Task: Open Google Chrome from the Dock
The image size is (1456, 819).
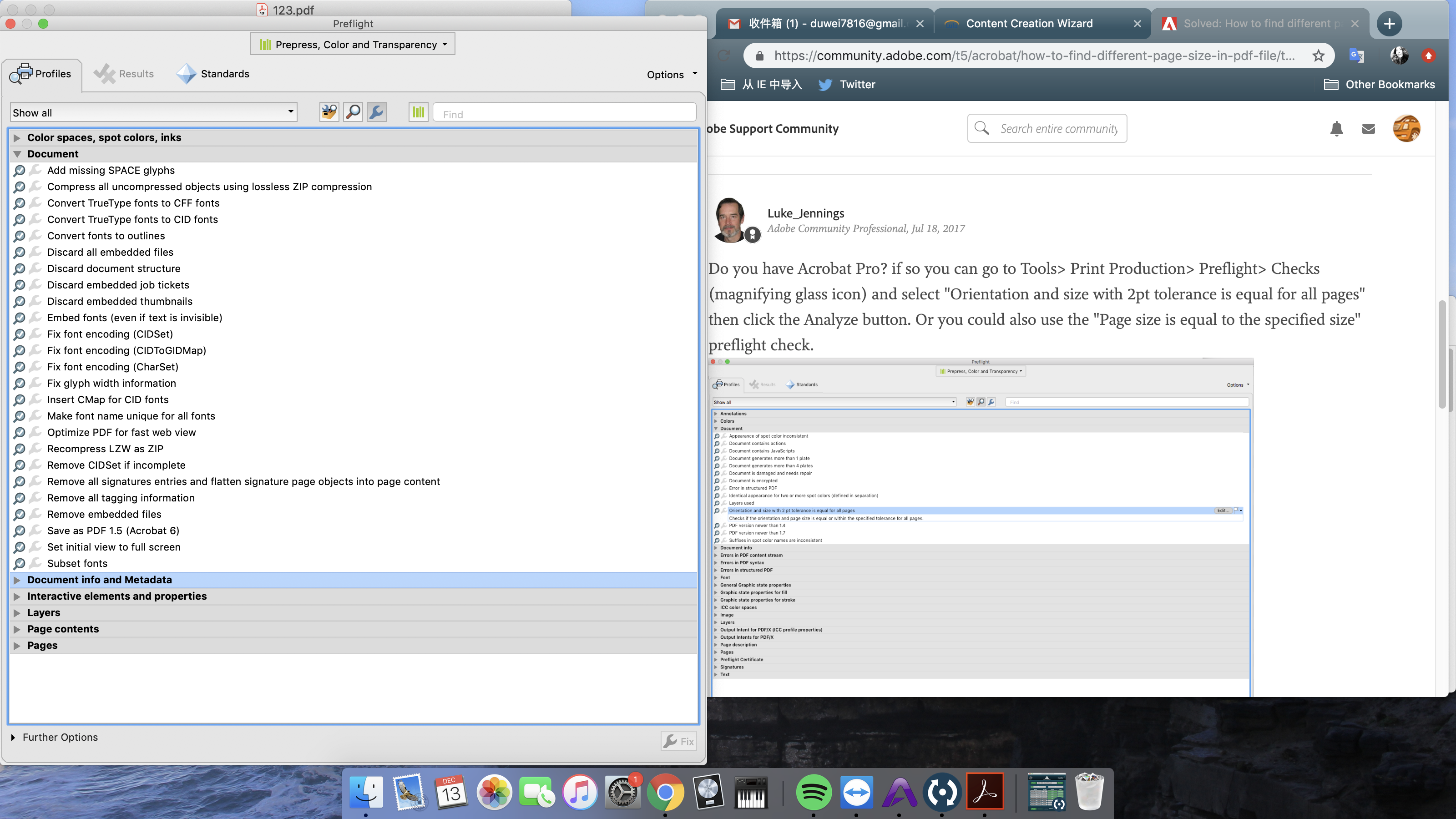Action: click(x=665, y=792)
